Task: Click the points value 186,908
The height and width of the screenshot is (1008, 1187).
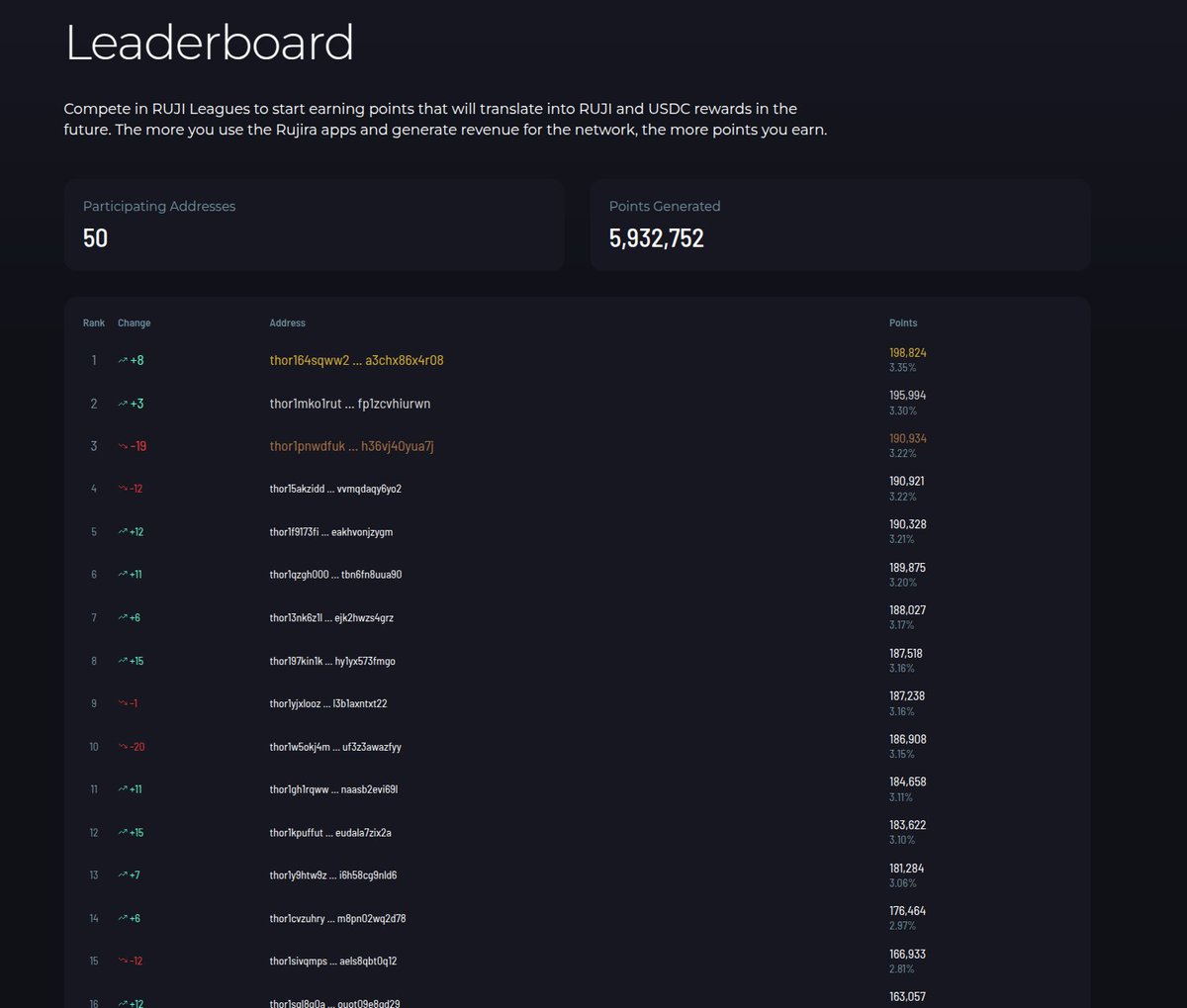Action: point(908,740)
